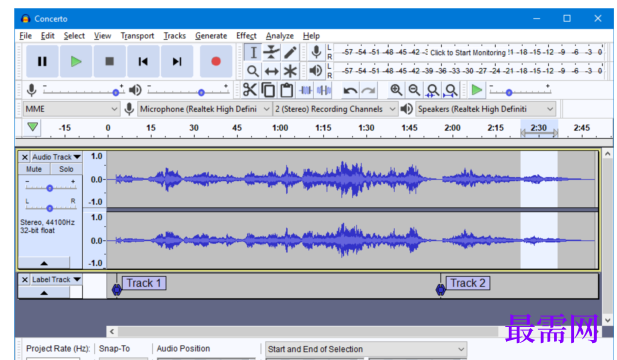This screenshot has width=617, height=360.
Task: Close the Audio Track with its X
Action: coord(25,157)
